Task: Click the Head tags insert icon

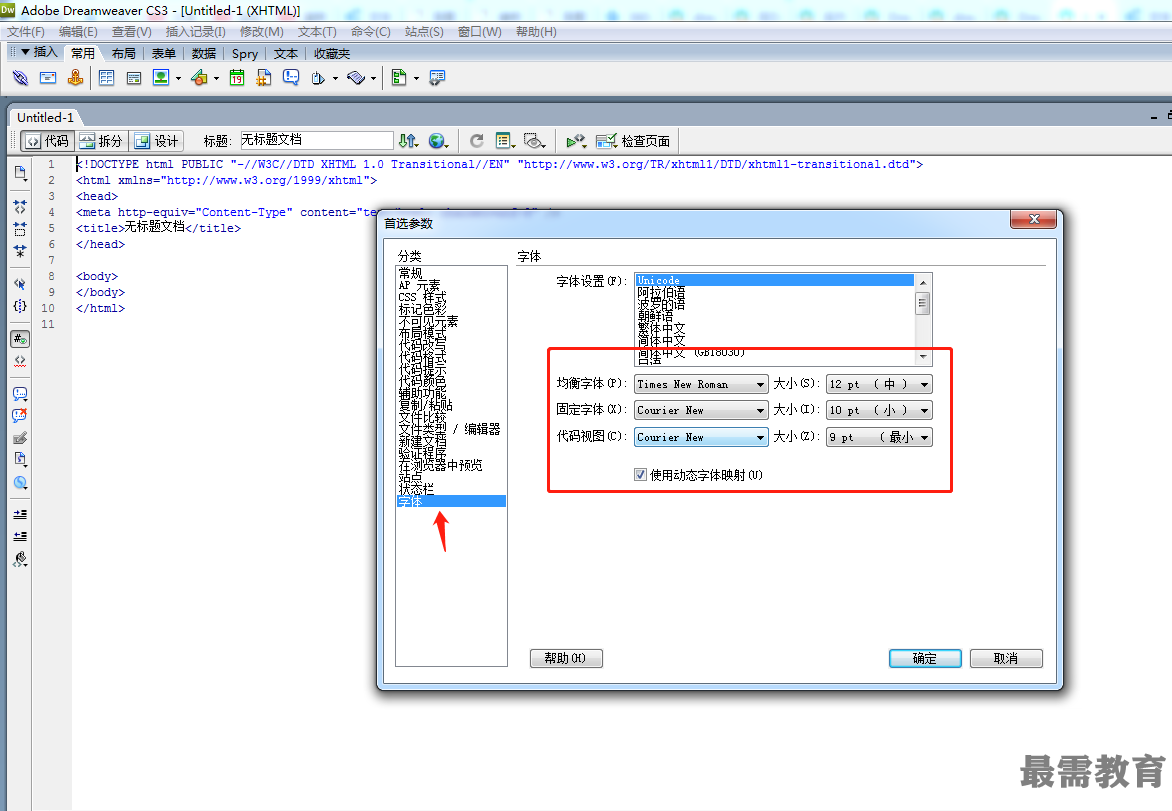Action: (318, 78)
